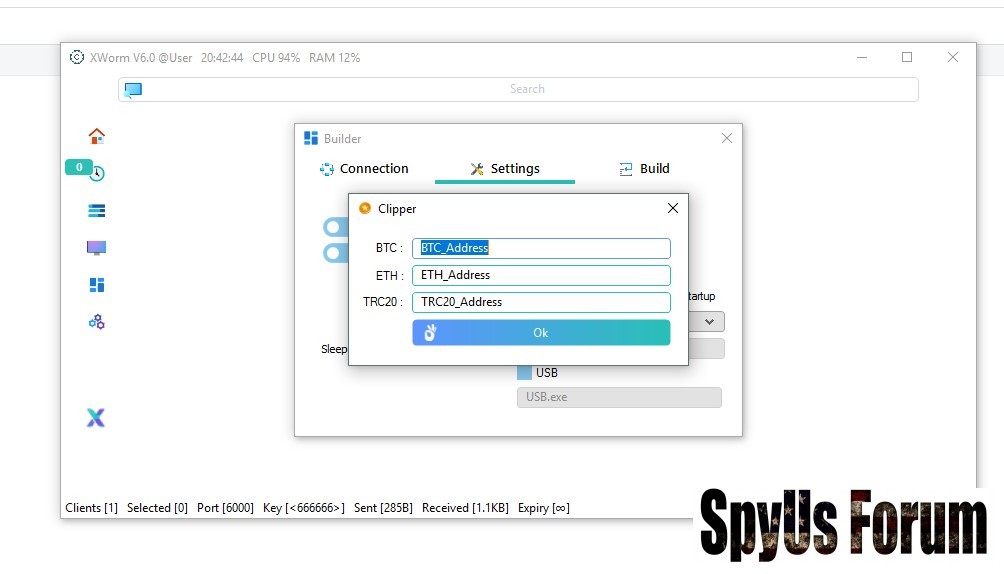Switch to the Build tab
Viewport: 1004px width, 574px height.
[644, 169]
